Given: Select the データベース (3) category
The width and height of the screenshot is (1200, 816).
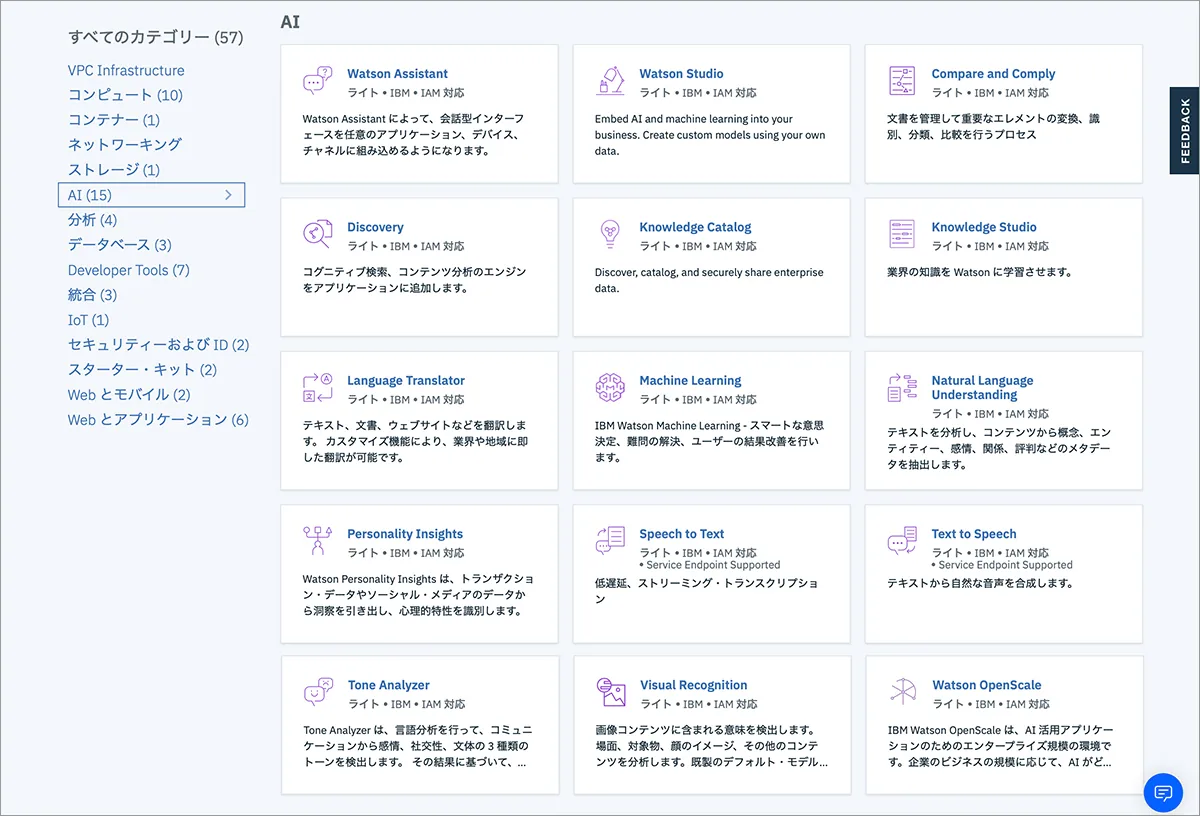Looking at the screenshot, I should (120, 245).
